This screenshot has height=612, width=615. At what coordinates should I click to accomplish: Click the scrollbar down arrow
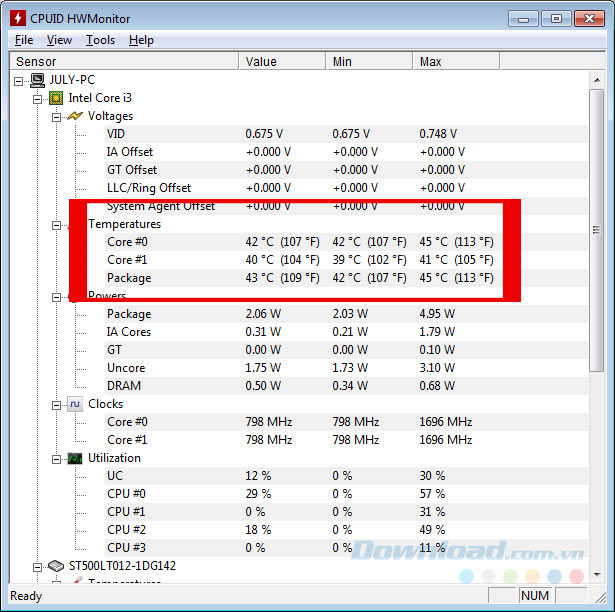pyautogui.click(x=597, y=574)
